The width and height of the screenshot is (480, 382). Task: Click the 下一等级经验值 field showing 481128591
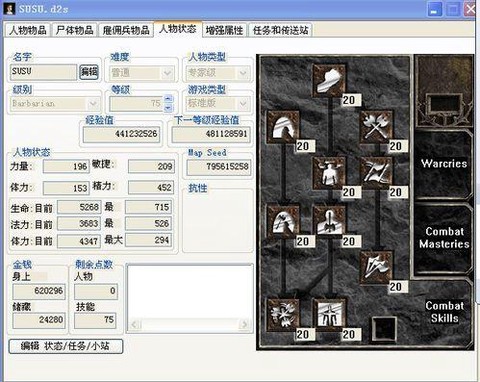211,134
